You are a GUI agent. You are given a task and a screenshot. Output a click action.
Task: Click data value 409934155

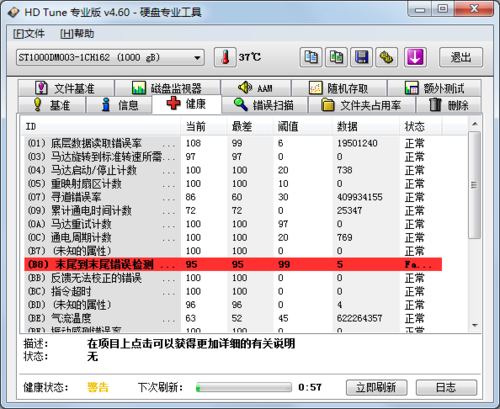point(360,197)
